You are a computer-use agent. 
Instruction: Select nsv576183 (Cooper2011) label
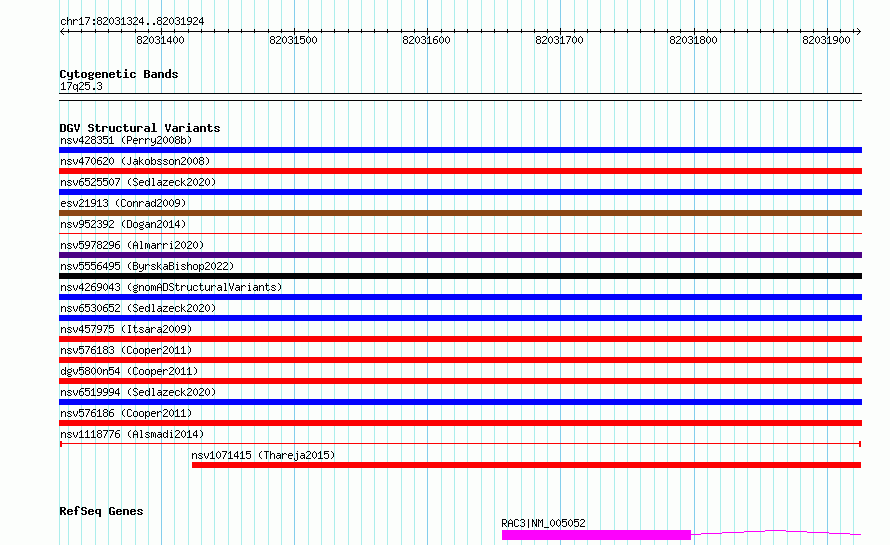coord(126,350)
